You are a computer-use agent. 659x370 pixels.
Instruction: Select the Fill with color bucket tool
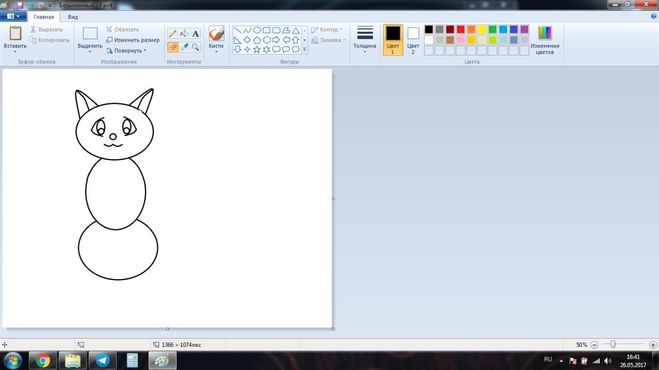click(184, 34)
